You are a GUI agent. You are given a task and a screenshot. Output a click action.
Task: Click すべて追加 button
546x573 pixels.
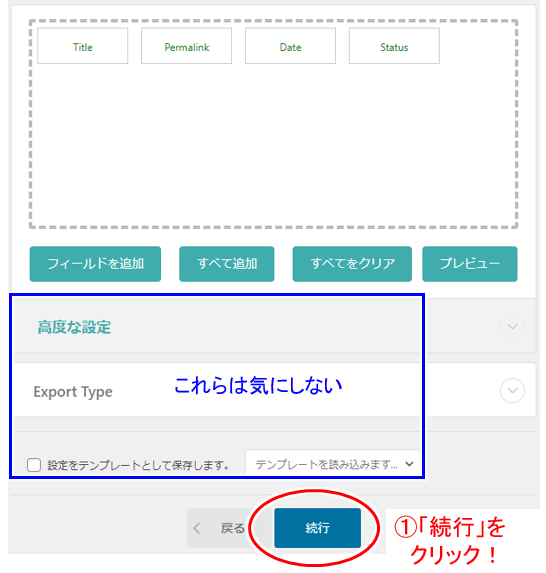227,264
